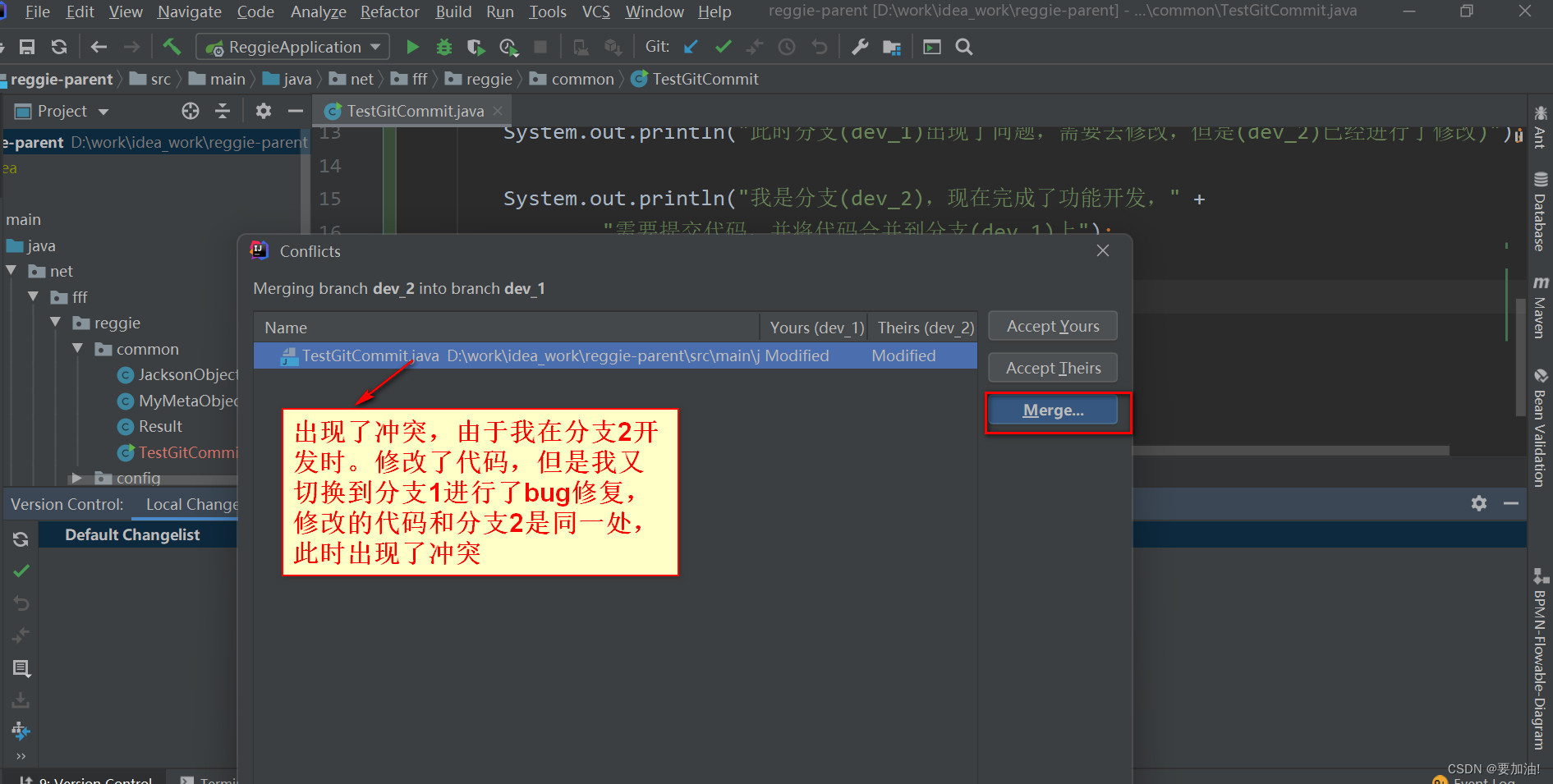Click the Accept Theirs button
1553x784 pixels.
click(1053, 368)
